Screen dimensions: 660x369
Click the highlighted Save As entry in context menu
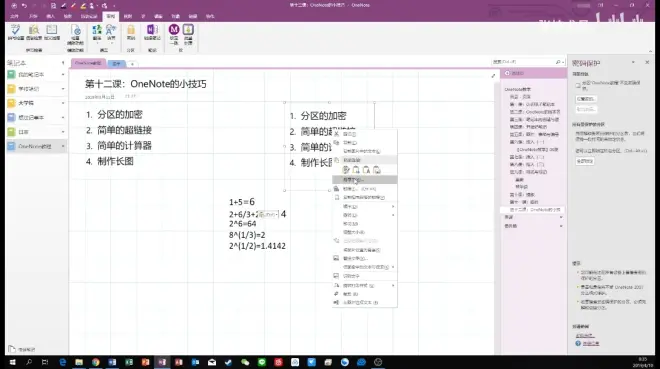[x=365, y=180]
